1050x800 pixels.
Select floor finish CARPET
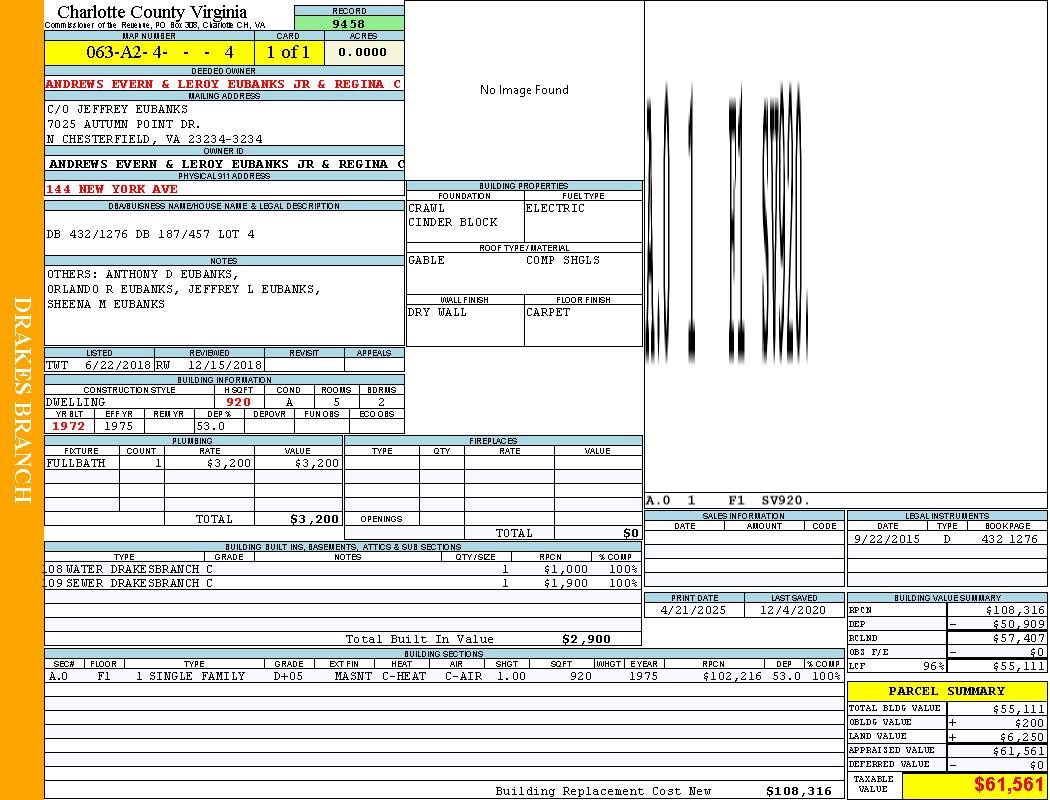[x=548, y=313]
